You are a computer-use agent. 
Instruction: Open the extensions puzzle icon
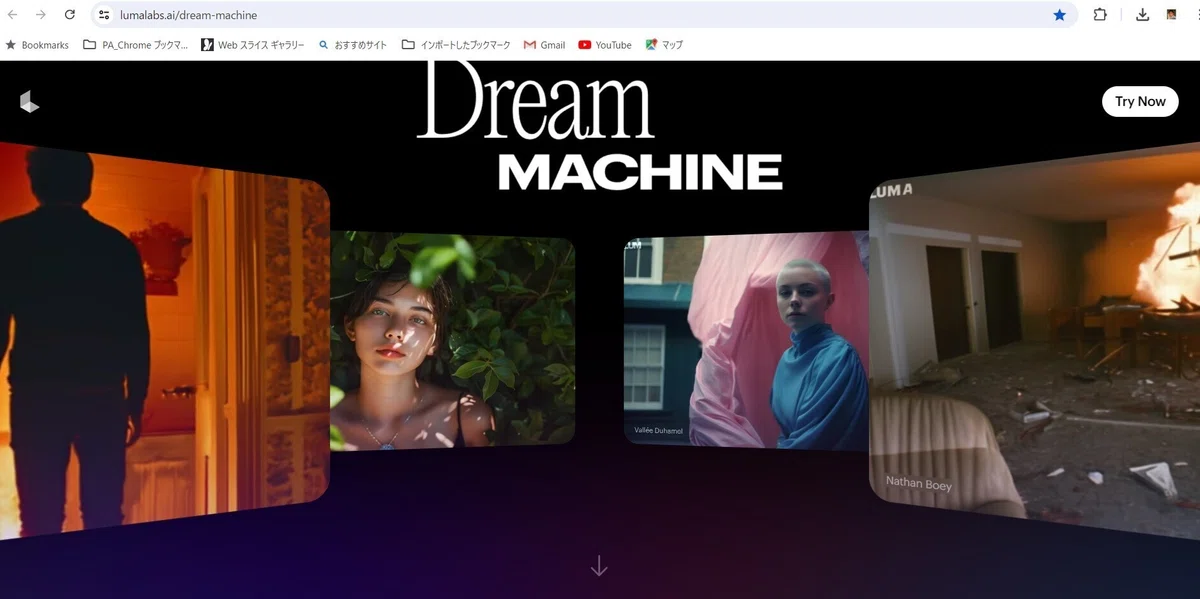[x=1100, y=15]
